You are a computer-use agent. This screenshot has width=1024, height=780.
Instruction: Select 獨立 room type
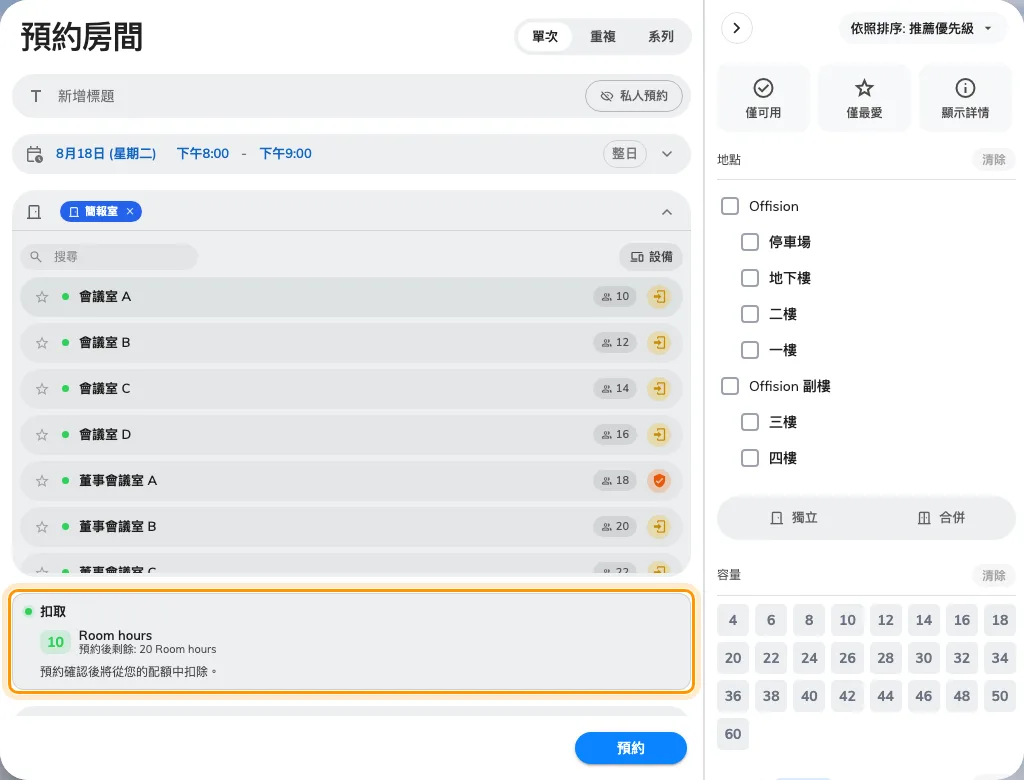793,518
